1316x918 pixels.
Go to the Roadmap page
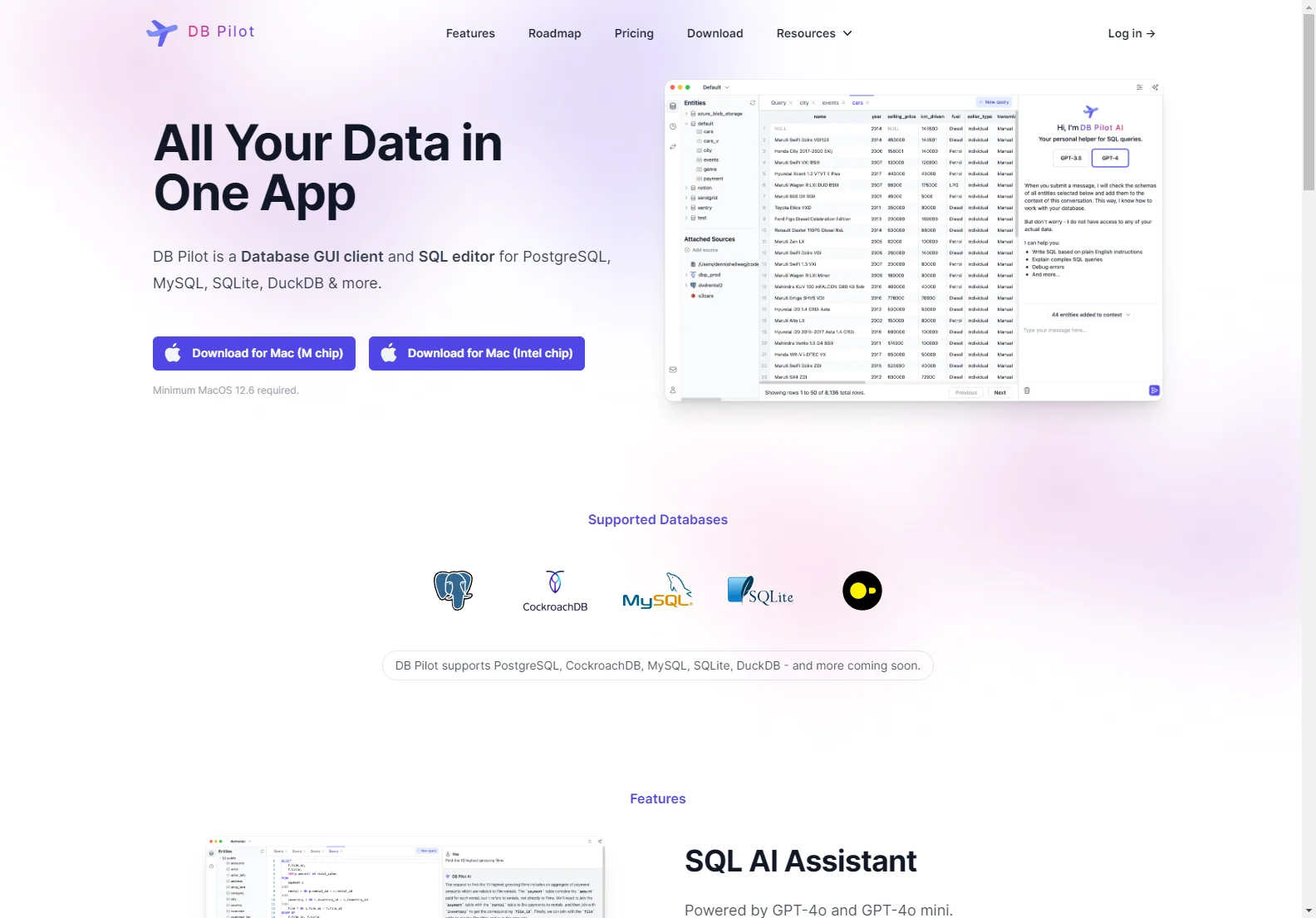(555, 33)
